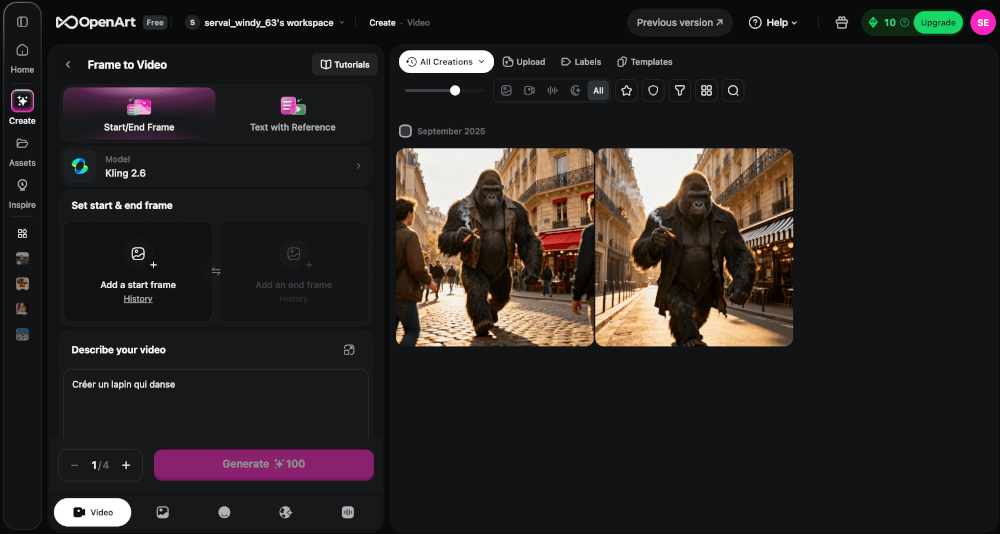Viewport: 1000px width, 534px height.
Task: Open History under Add a start frame
Action: 138,299
